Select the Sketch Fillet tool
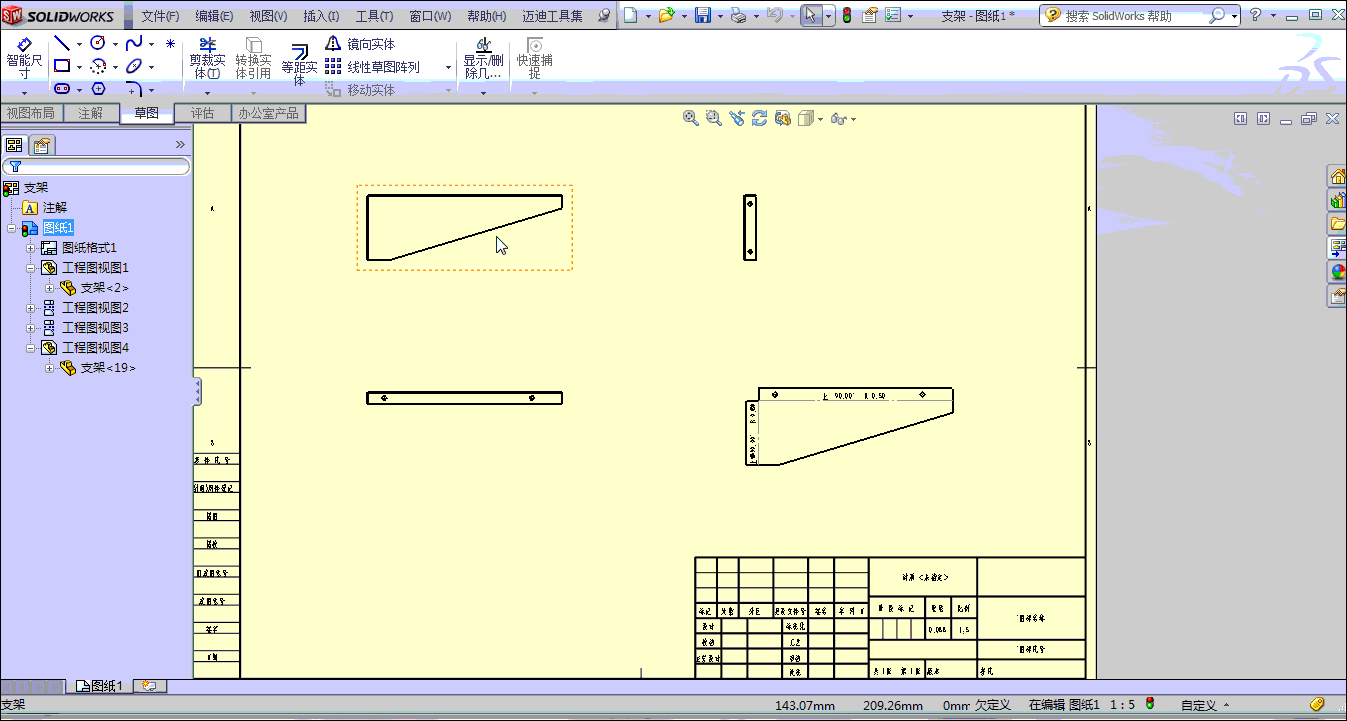1347x721 pixels. (134, 89)
